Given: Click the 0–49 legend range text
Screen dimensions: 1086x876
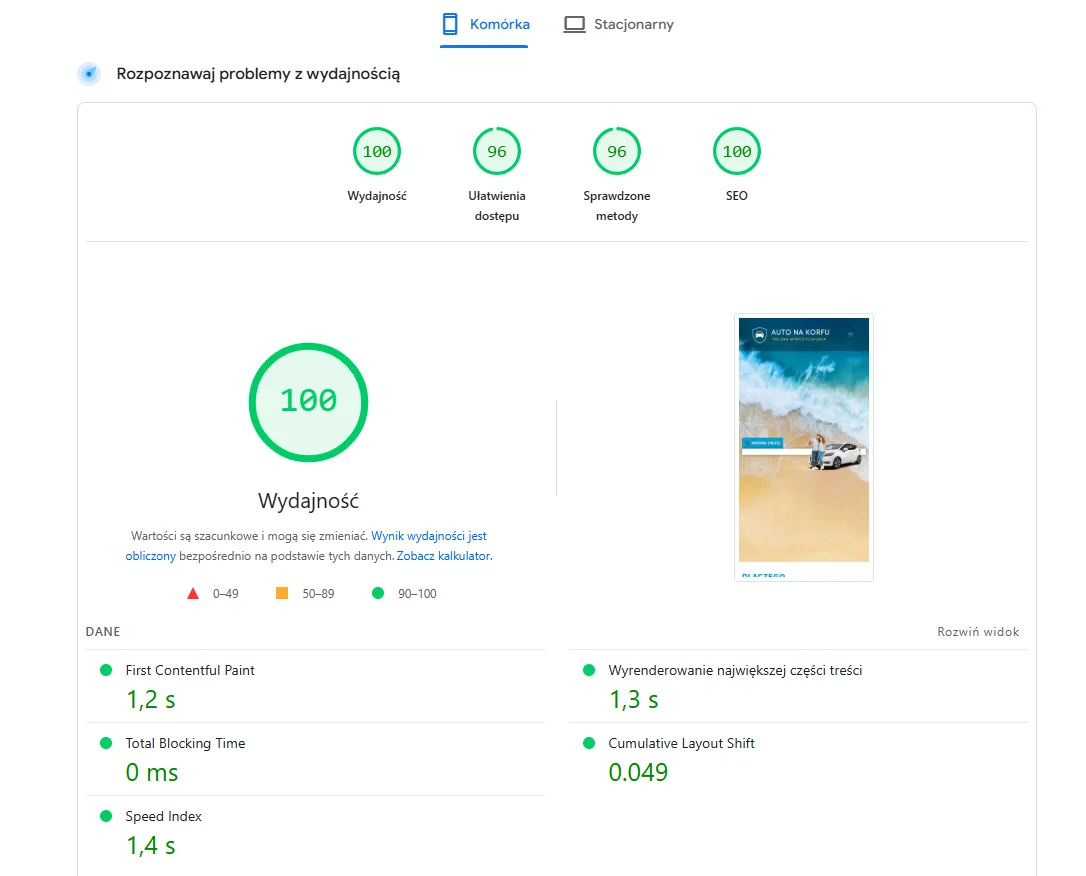Looking at the screenshot, I should 226,593.
